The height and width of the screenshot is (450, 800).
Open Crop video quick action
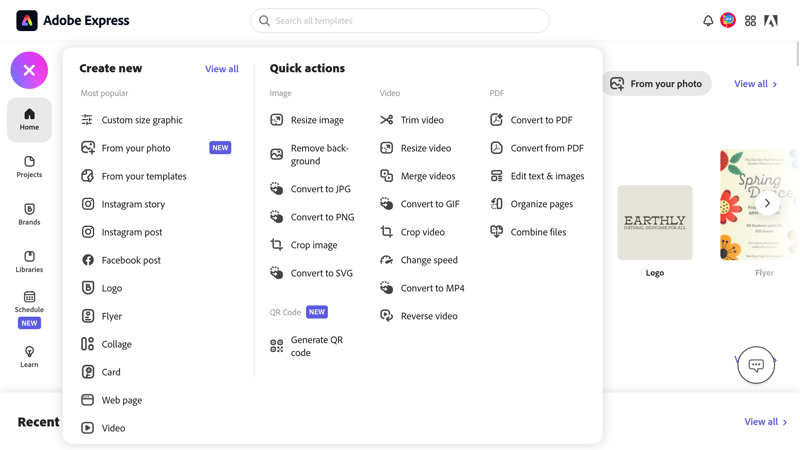pos(412,232)
